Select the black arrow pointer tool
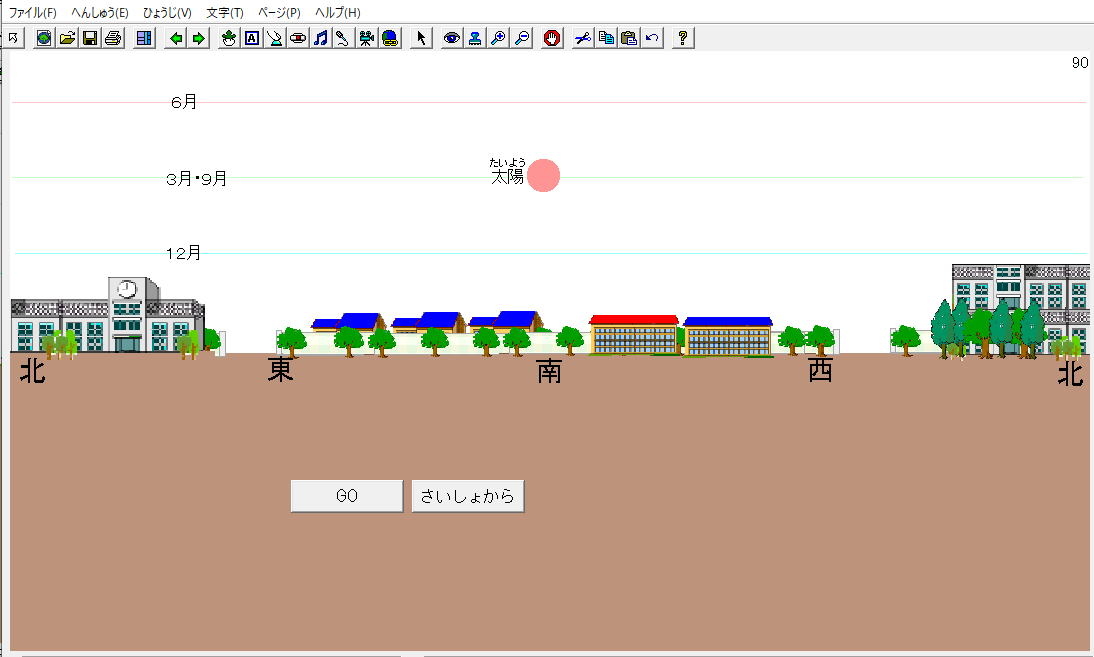 coord(421,38)
